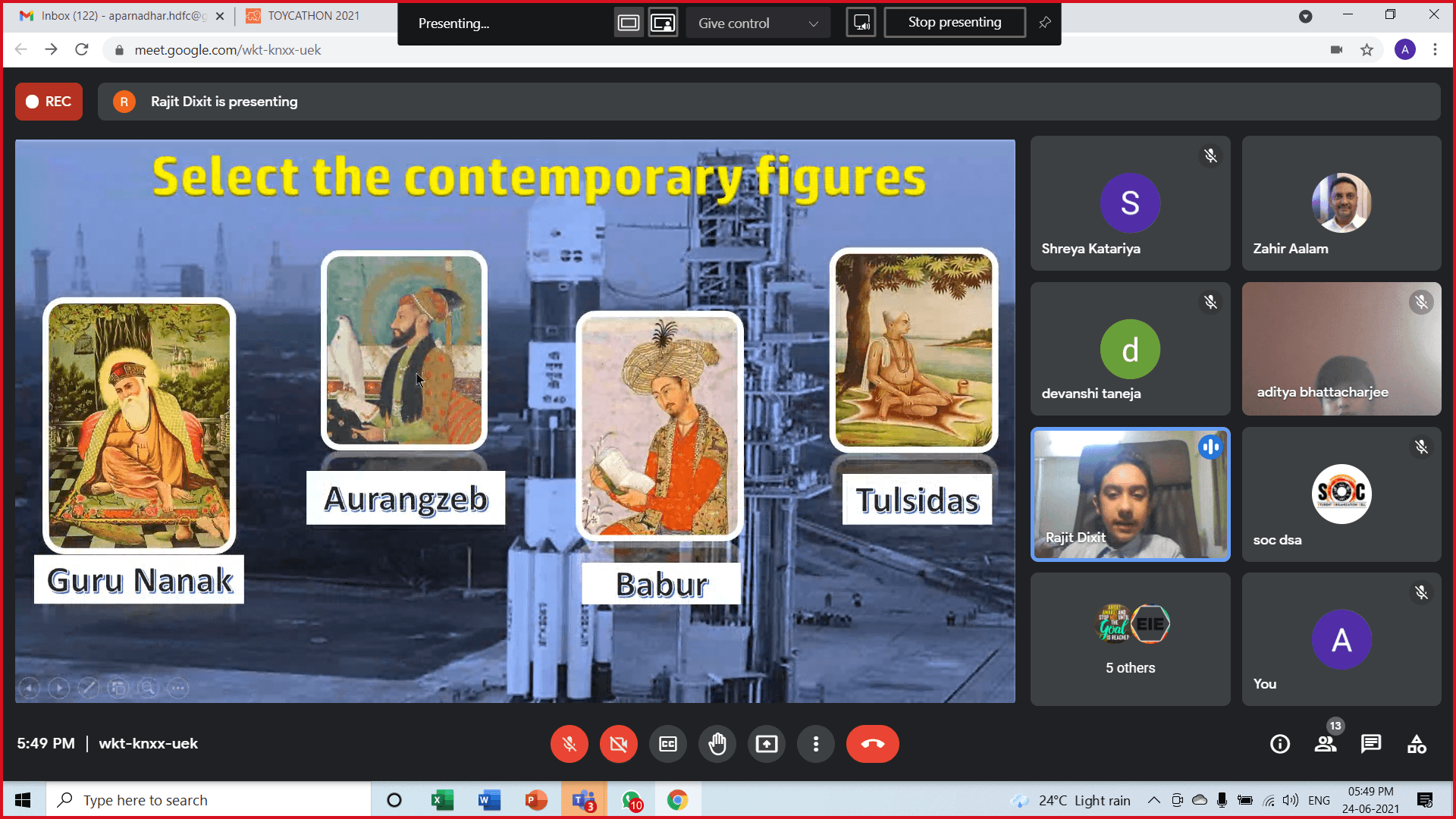Open Word from the taskbar
Image resolution: width=1456 pixels, height=819 pixels.
tap(489, 800)
